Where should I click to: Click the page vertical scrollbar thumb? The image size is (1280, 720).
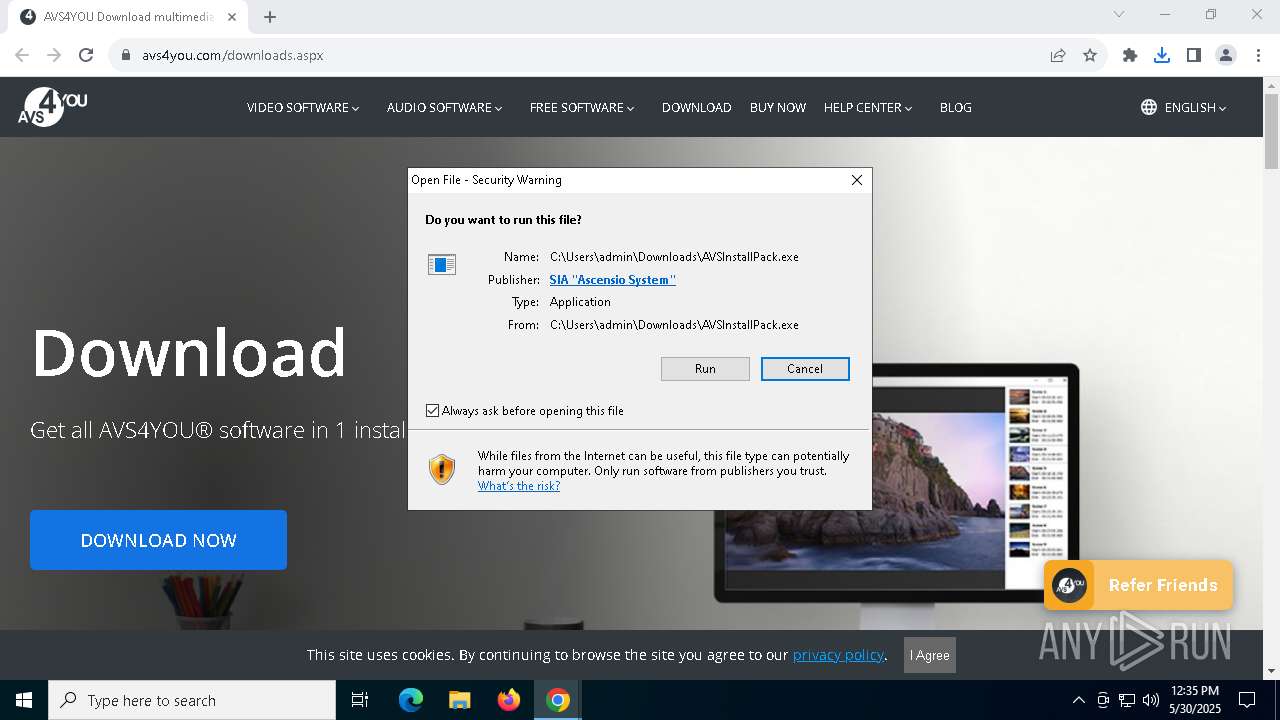tap(1272, 130)
